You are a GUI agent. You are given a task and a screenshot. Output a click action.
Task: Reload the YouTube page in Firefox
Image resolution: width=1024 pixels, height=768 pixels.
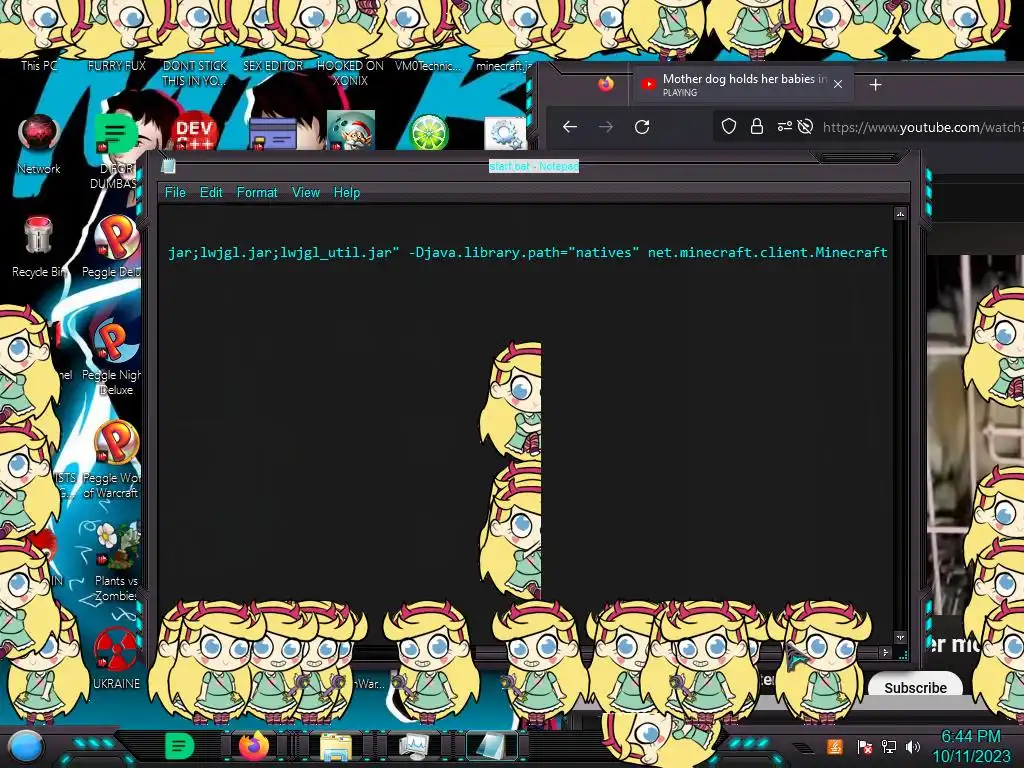[642, 127]
